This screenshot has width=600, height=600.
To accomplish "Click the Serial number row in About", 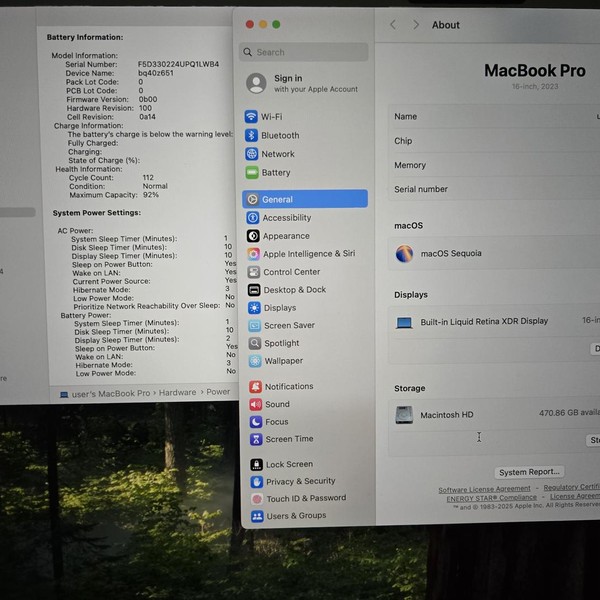I will point(494,189).
